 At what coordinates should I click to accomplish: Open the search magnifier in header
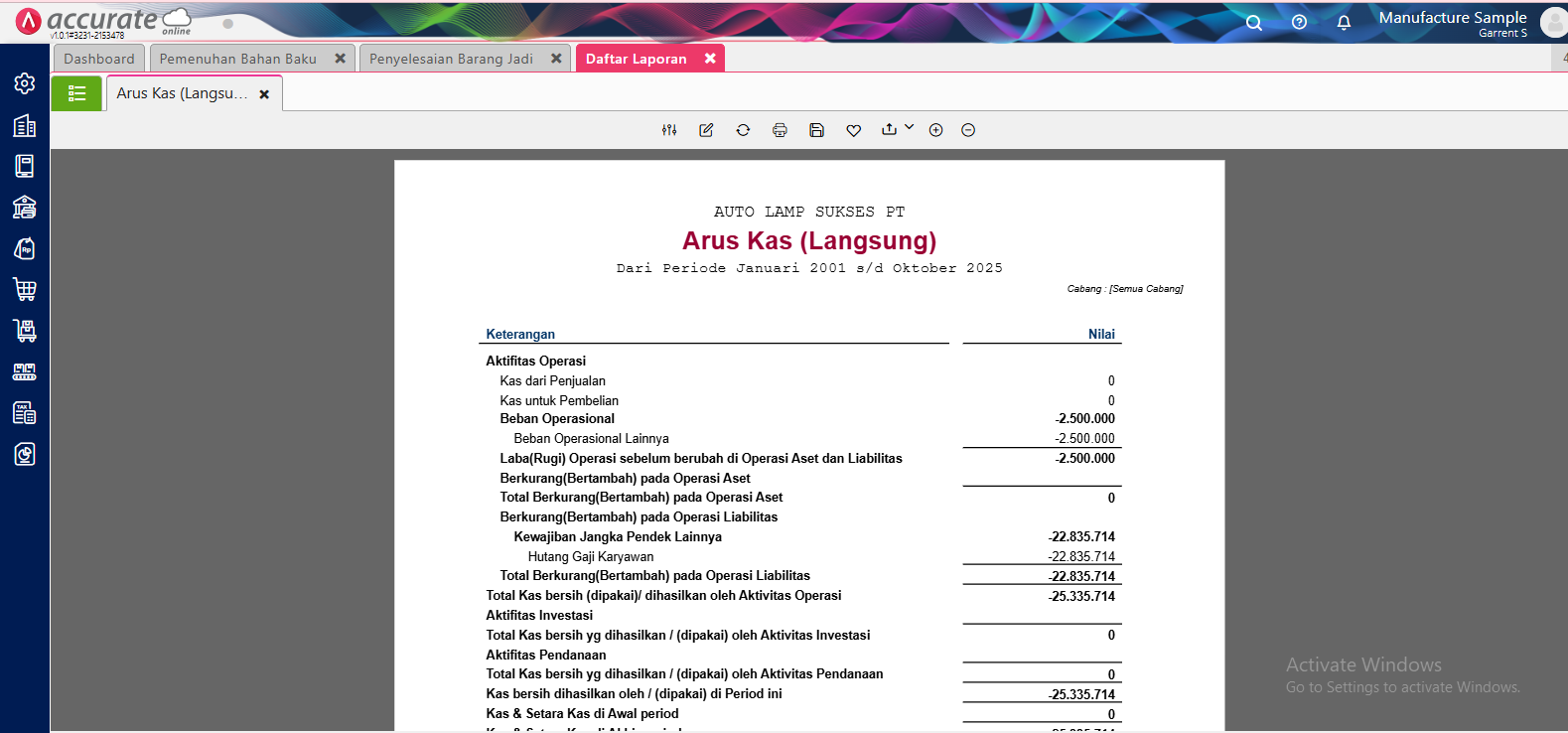click(1254, 22)
